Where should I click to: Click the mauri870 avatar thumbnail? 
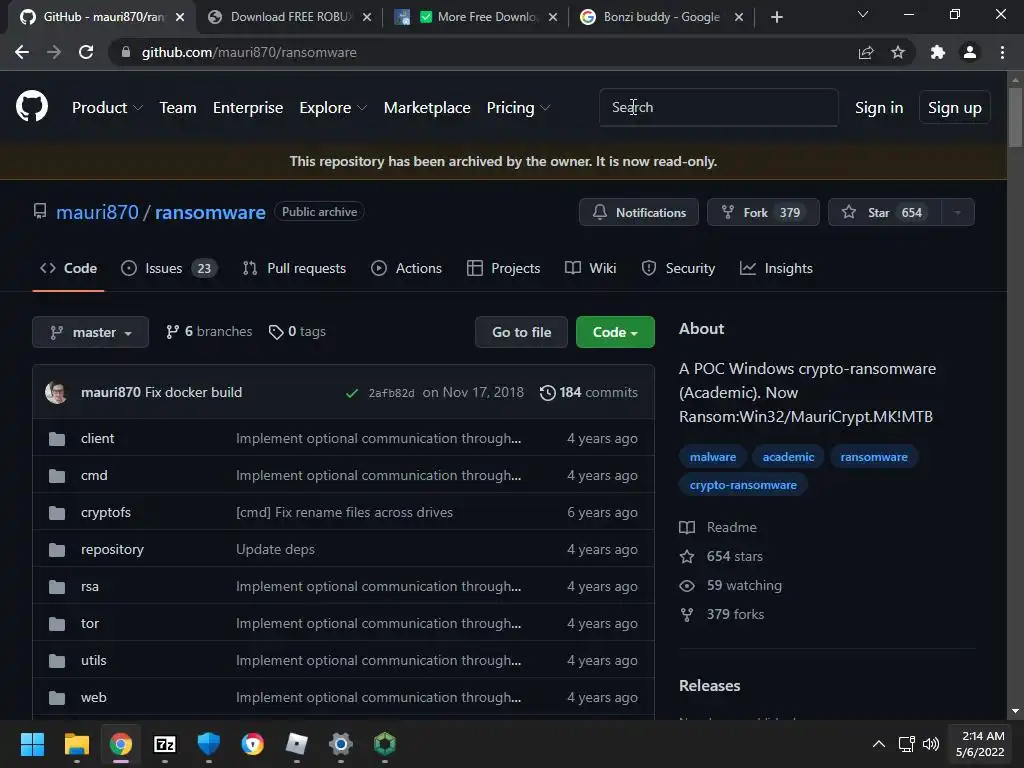56,392
